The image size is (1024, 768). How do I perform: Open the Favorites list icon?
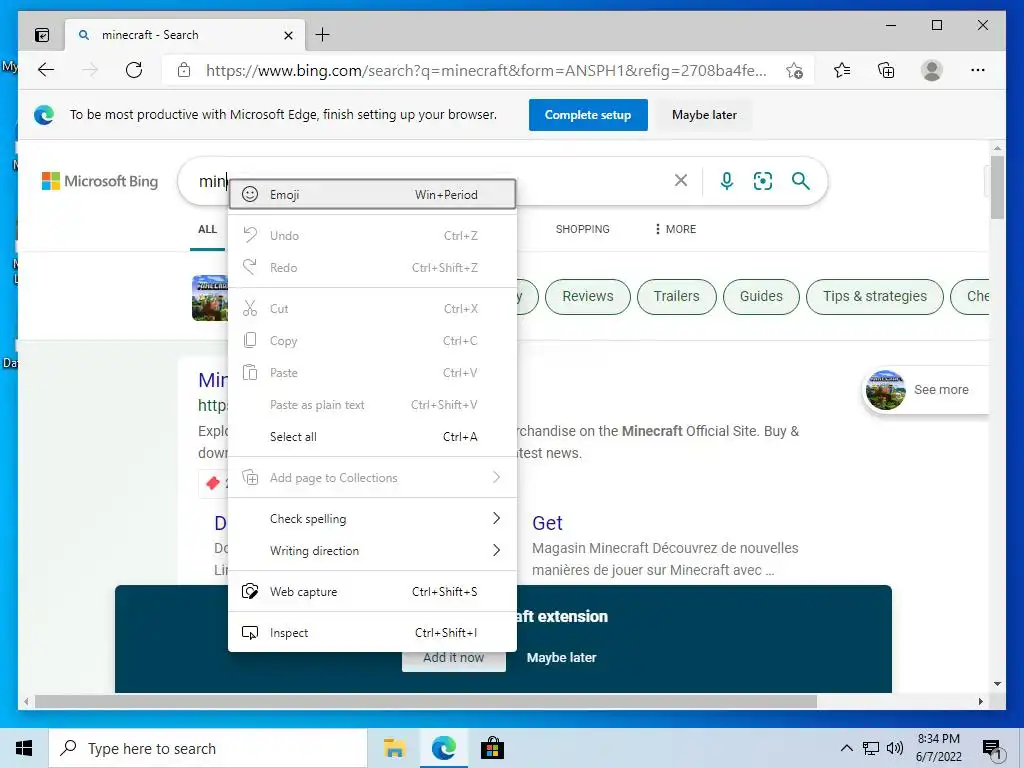point(842,70)
